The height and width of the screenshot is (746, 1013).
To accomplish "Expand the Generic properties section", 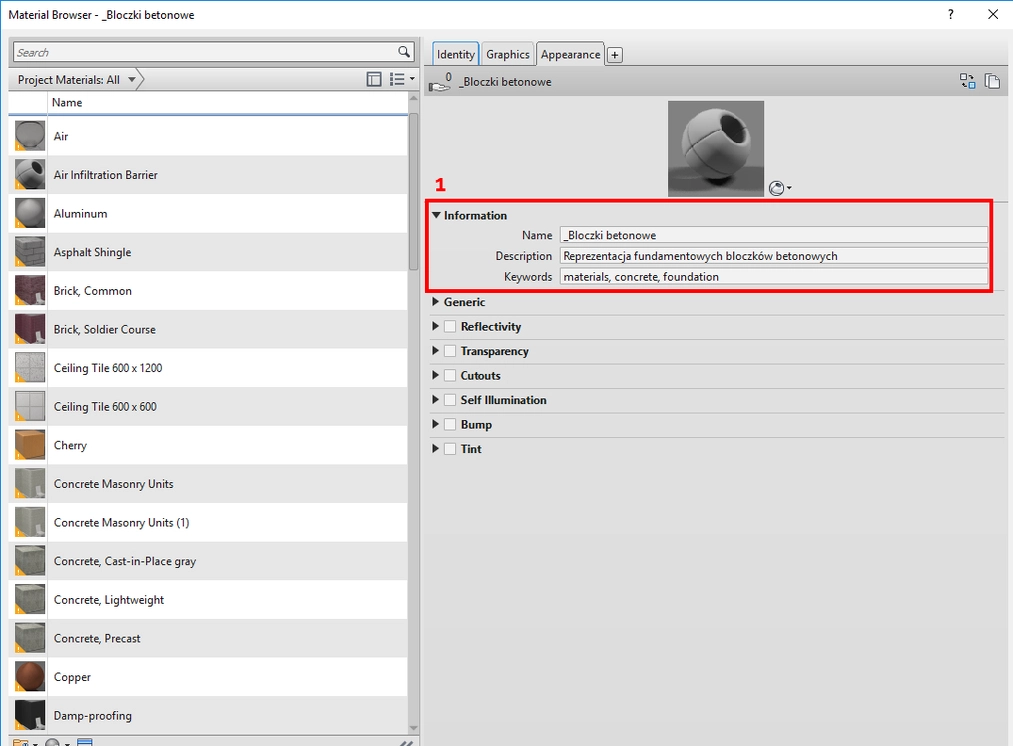I will tap(436, 302).
